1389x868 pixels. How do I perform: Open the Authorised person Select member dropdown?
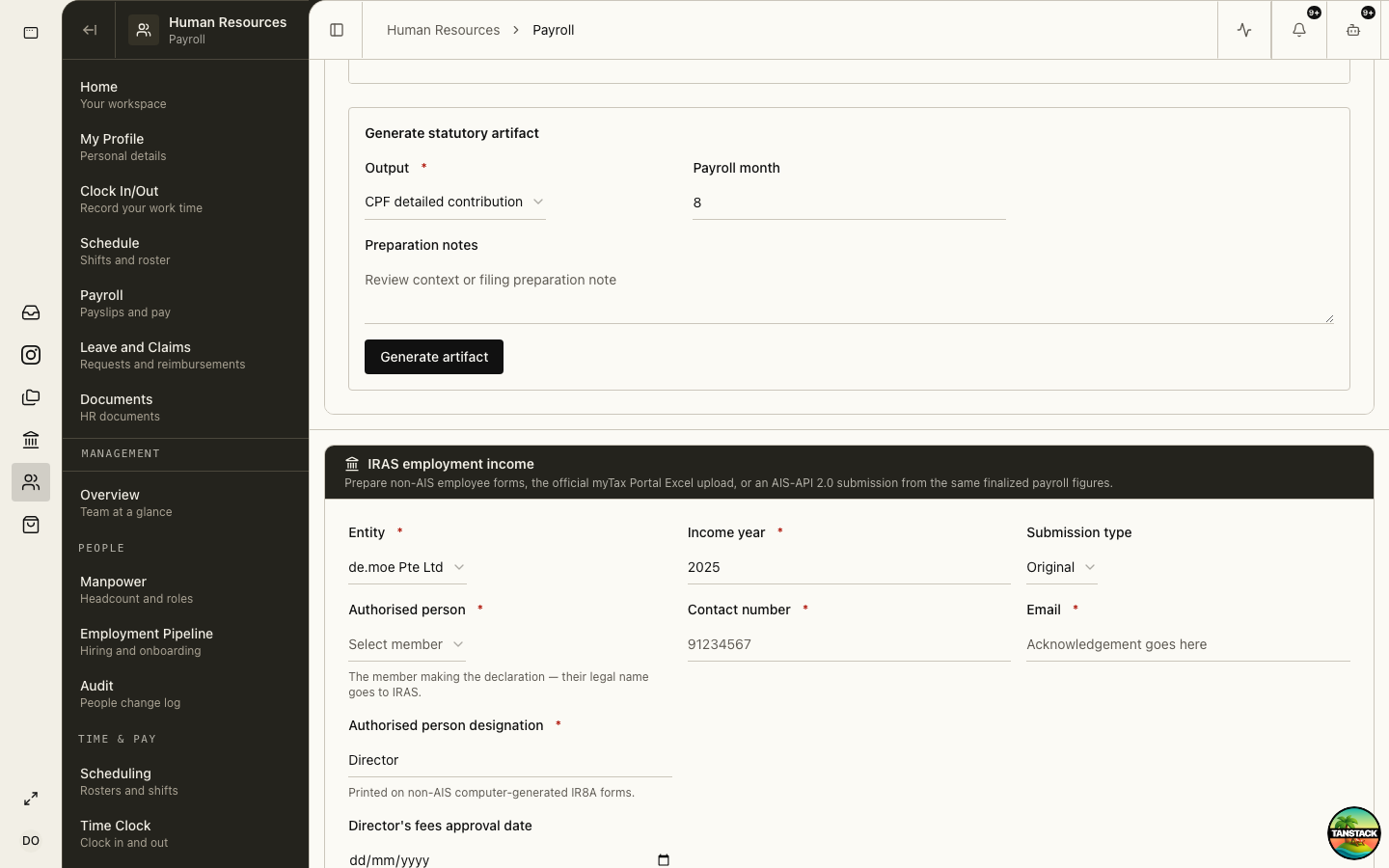pos(407,644)
